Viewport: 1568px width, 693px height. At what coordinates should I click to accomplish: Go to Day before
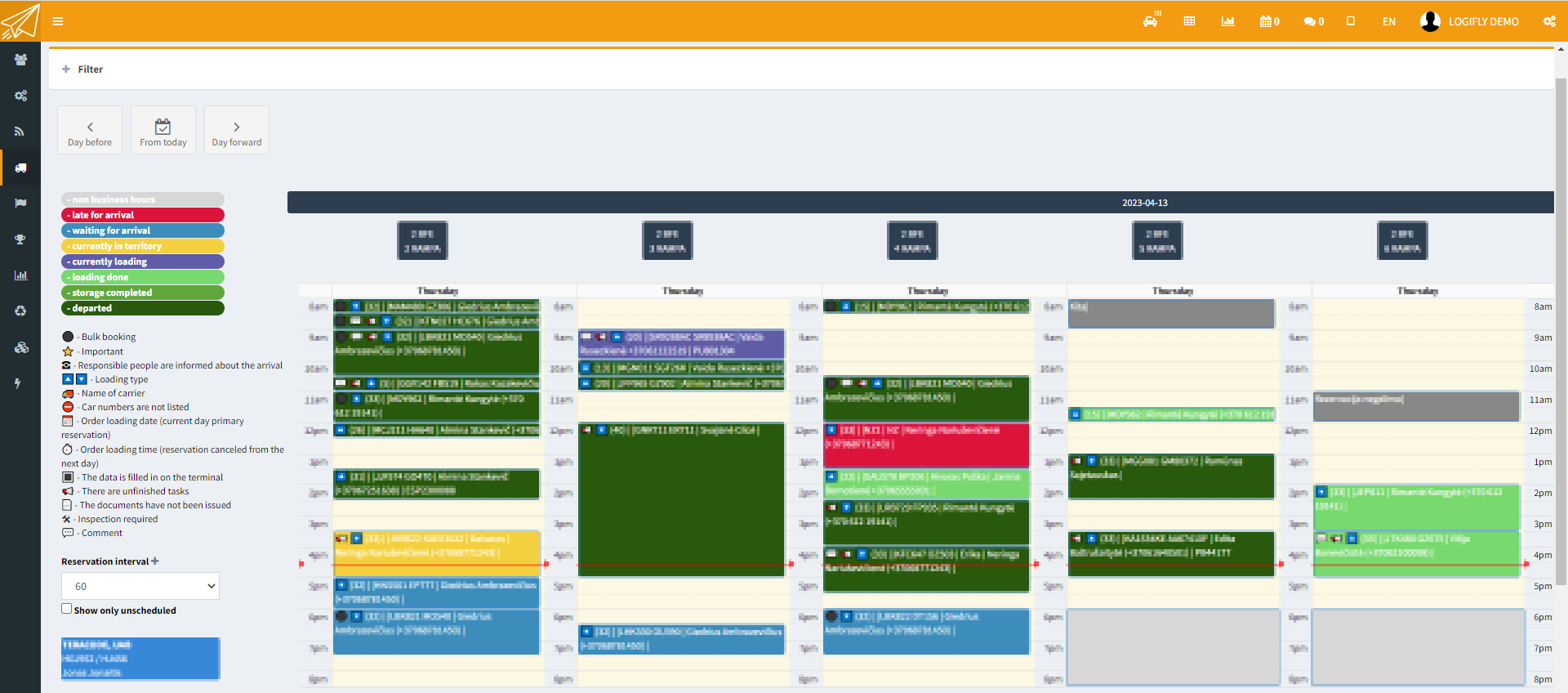point(90,130)
